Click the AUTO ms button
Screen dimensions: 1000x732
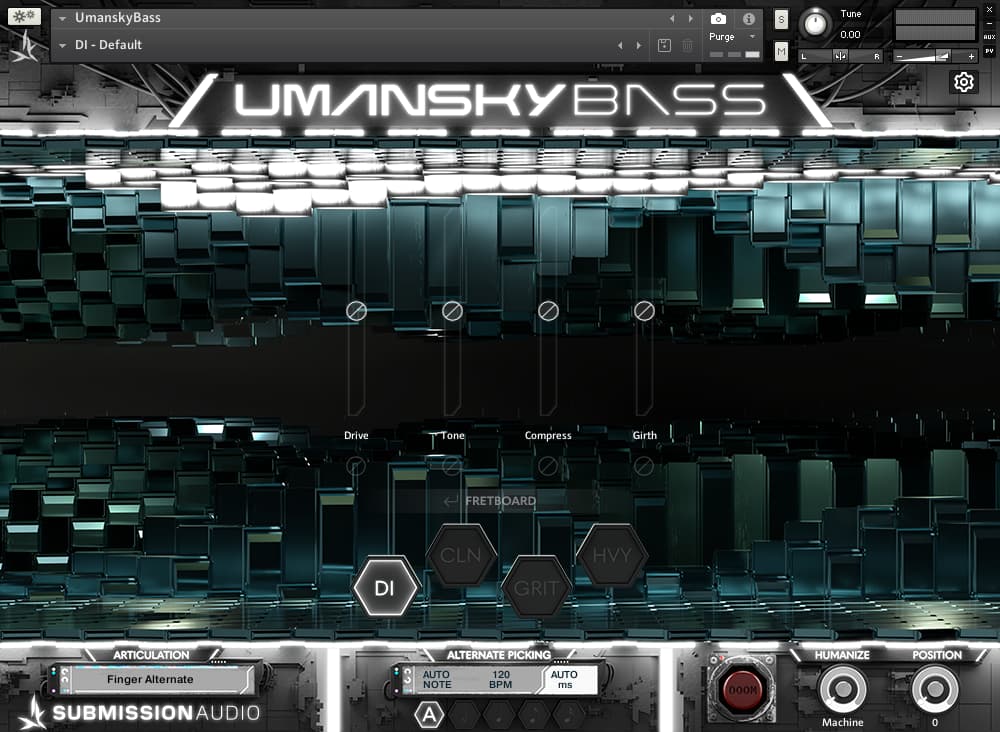(566, 678)
